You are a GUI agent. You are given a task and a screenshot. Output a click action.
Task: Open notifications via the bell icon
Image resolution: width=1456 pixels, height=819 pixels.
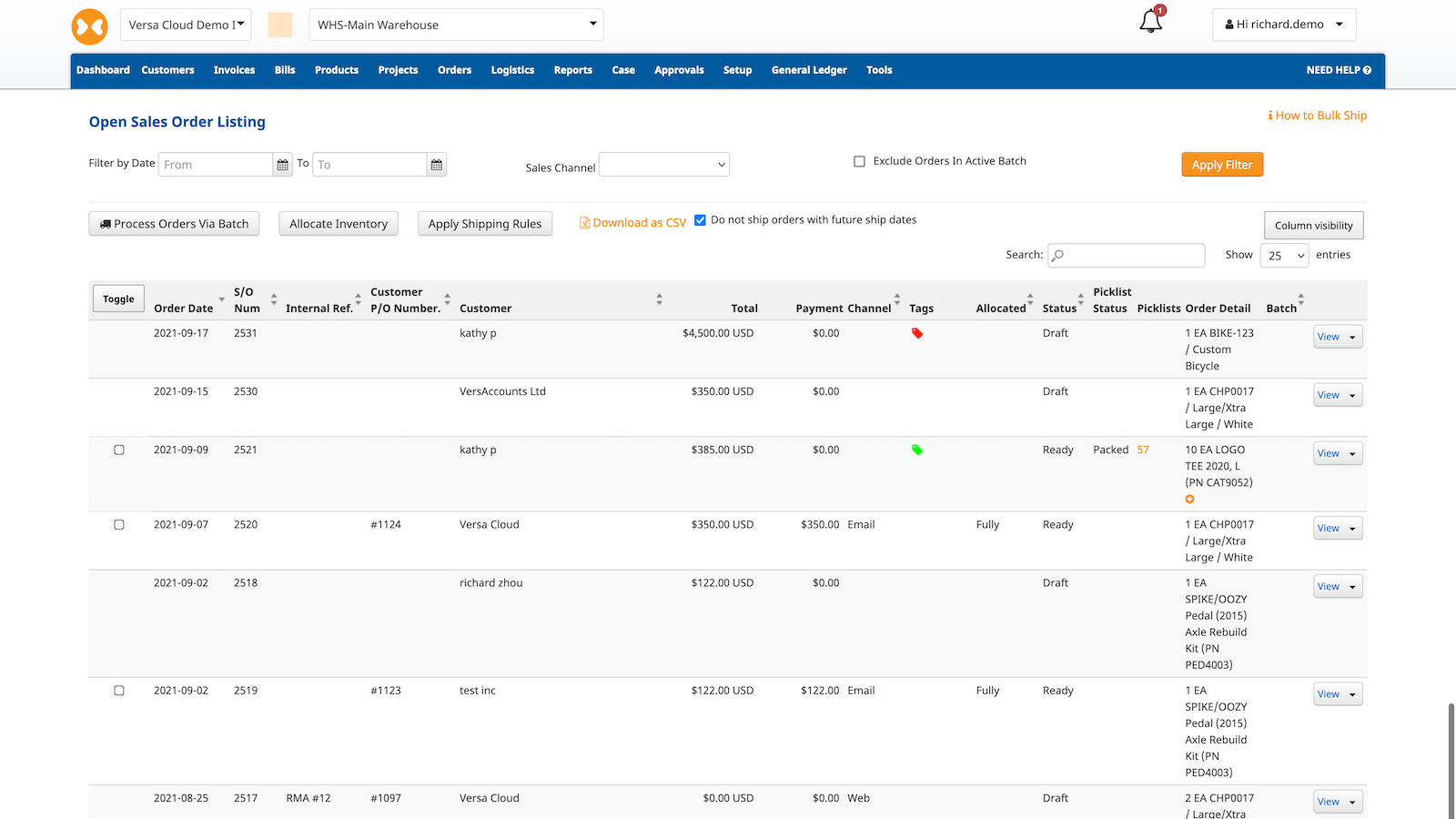pos(1149,24)
